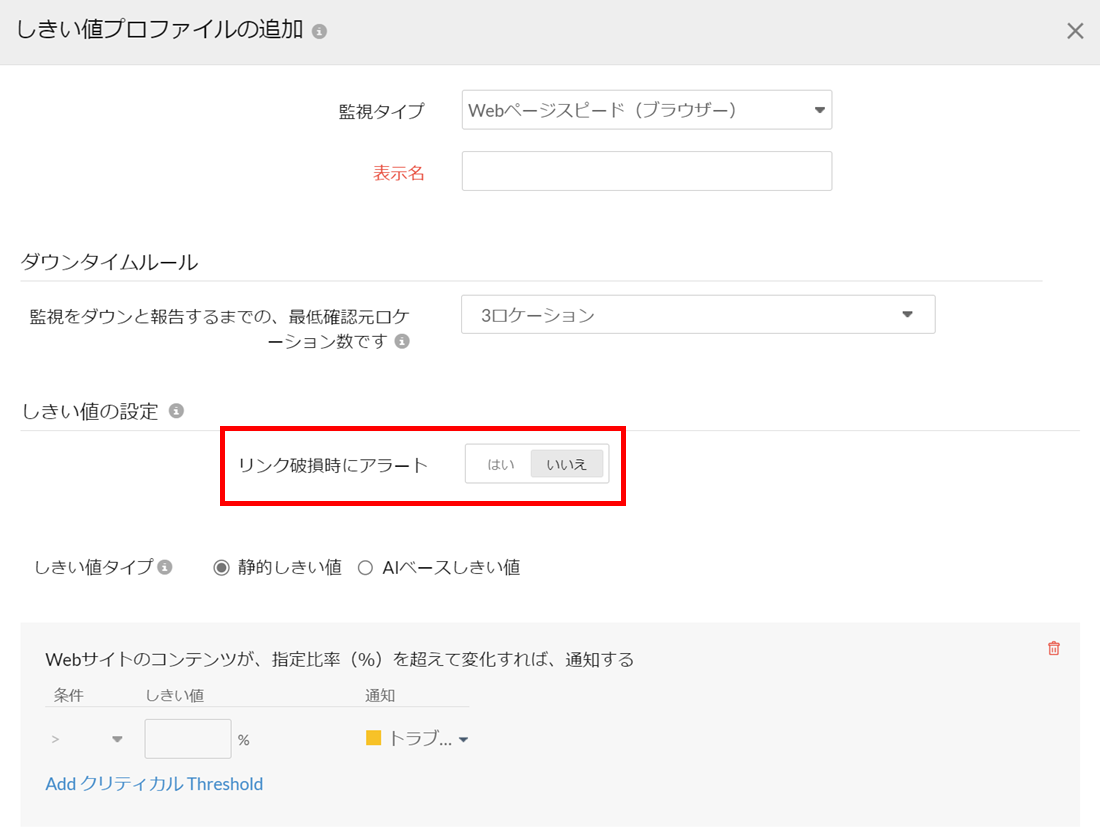Click the しきい値 percentage input box

[188, 739]
